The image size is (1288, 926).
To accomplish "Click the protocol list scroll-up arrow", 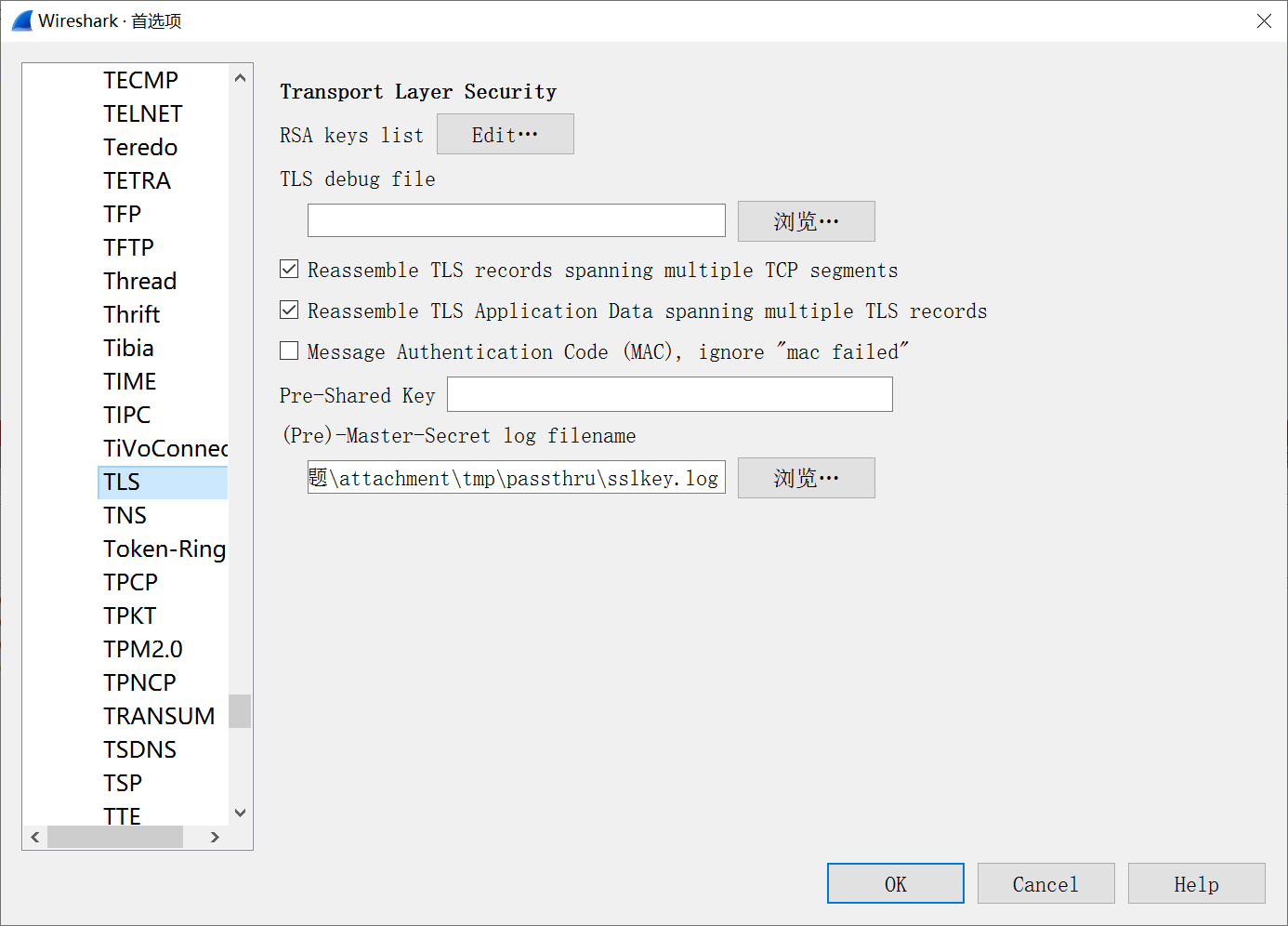I will coord(240,78).
